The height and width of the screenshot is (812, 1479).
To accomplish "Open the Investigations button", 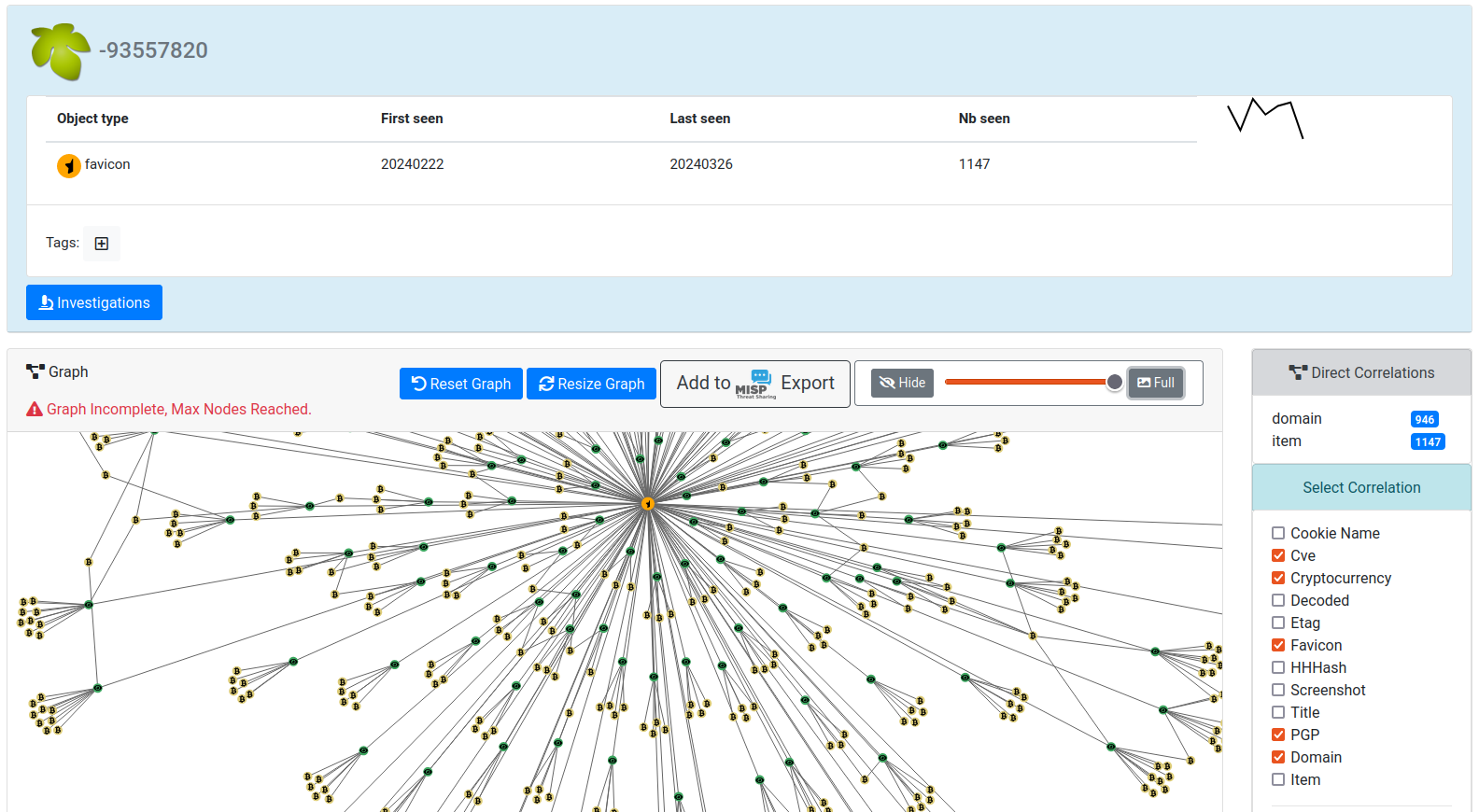I will coord(94,302).
